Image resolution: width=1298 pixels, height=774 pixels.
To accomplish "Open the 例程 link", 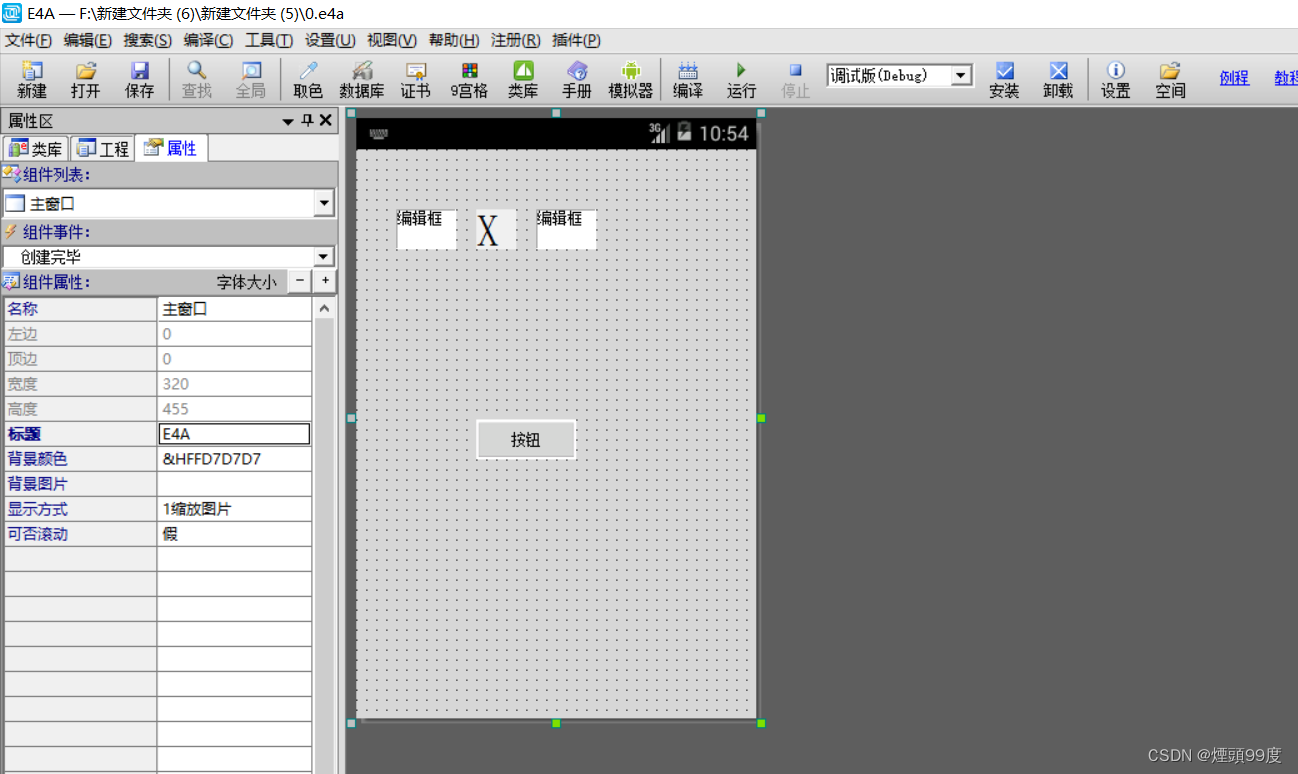I will click(x=1234, y=78).
